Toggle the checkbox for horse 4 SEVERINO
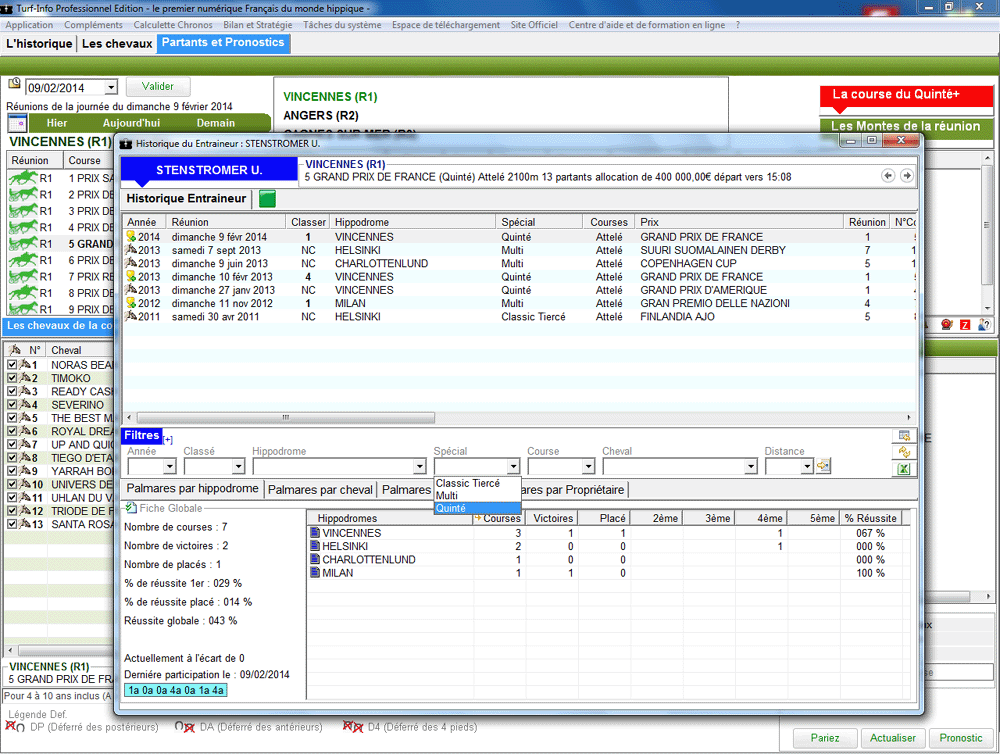This screenshot has height=754, width=1000. coord(12,405)
